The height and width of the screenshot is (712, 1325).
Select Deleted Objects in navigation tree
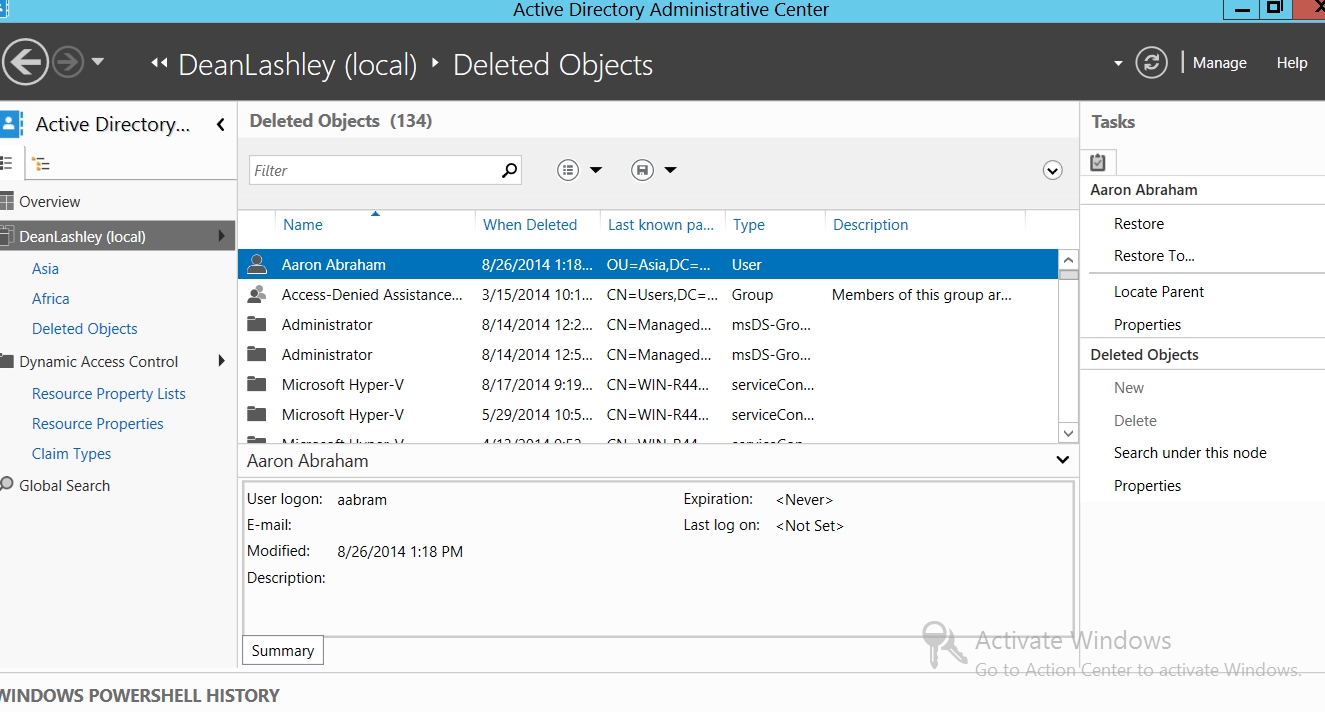click(x=85, y=329)
